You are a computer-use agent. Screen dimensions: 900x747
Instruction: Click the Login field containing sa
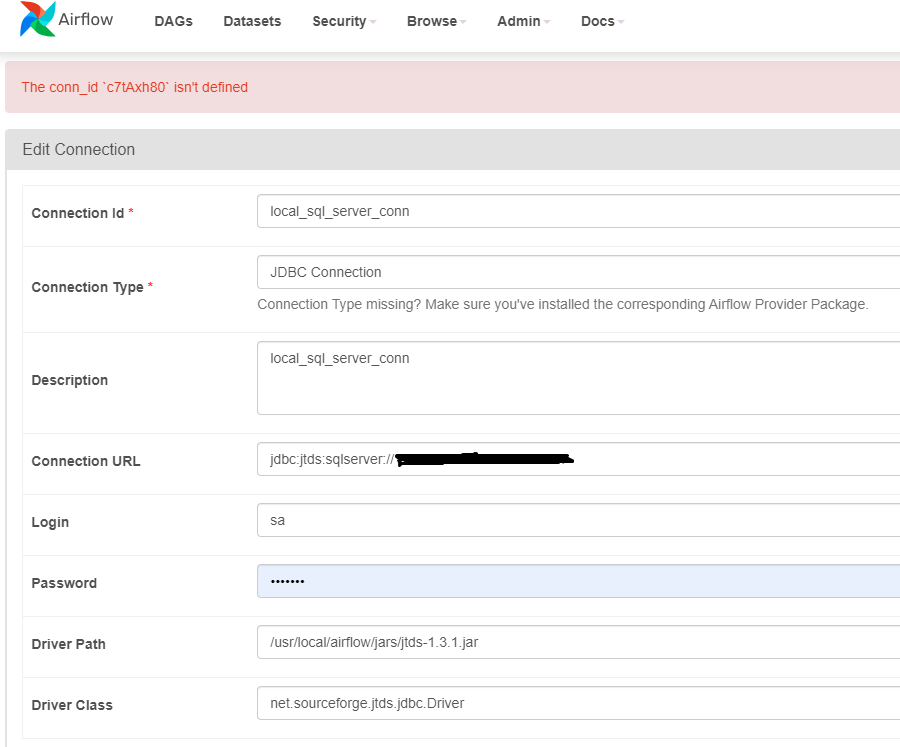(578, 521)
